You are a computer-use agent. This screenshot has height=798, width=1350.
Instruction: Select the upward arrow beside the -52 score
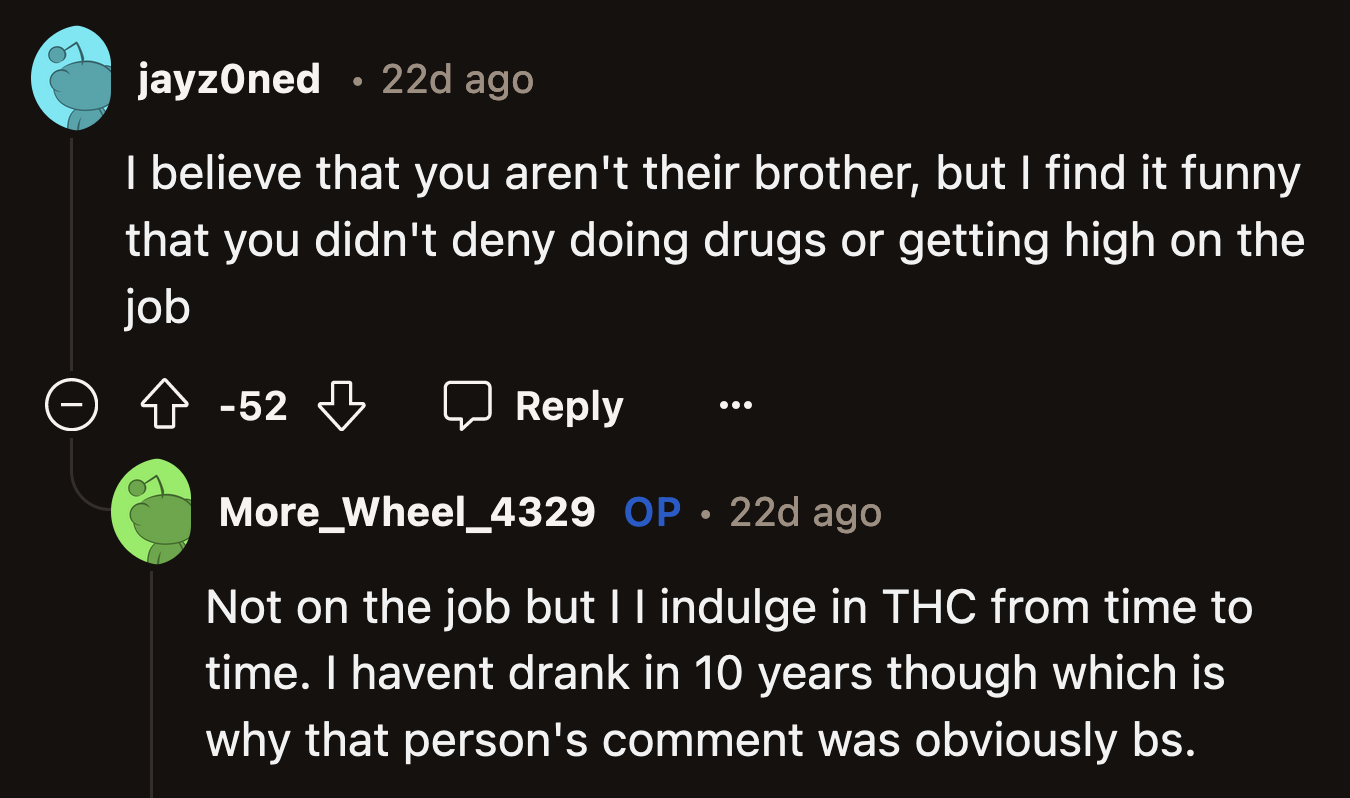[165, 404]
